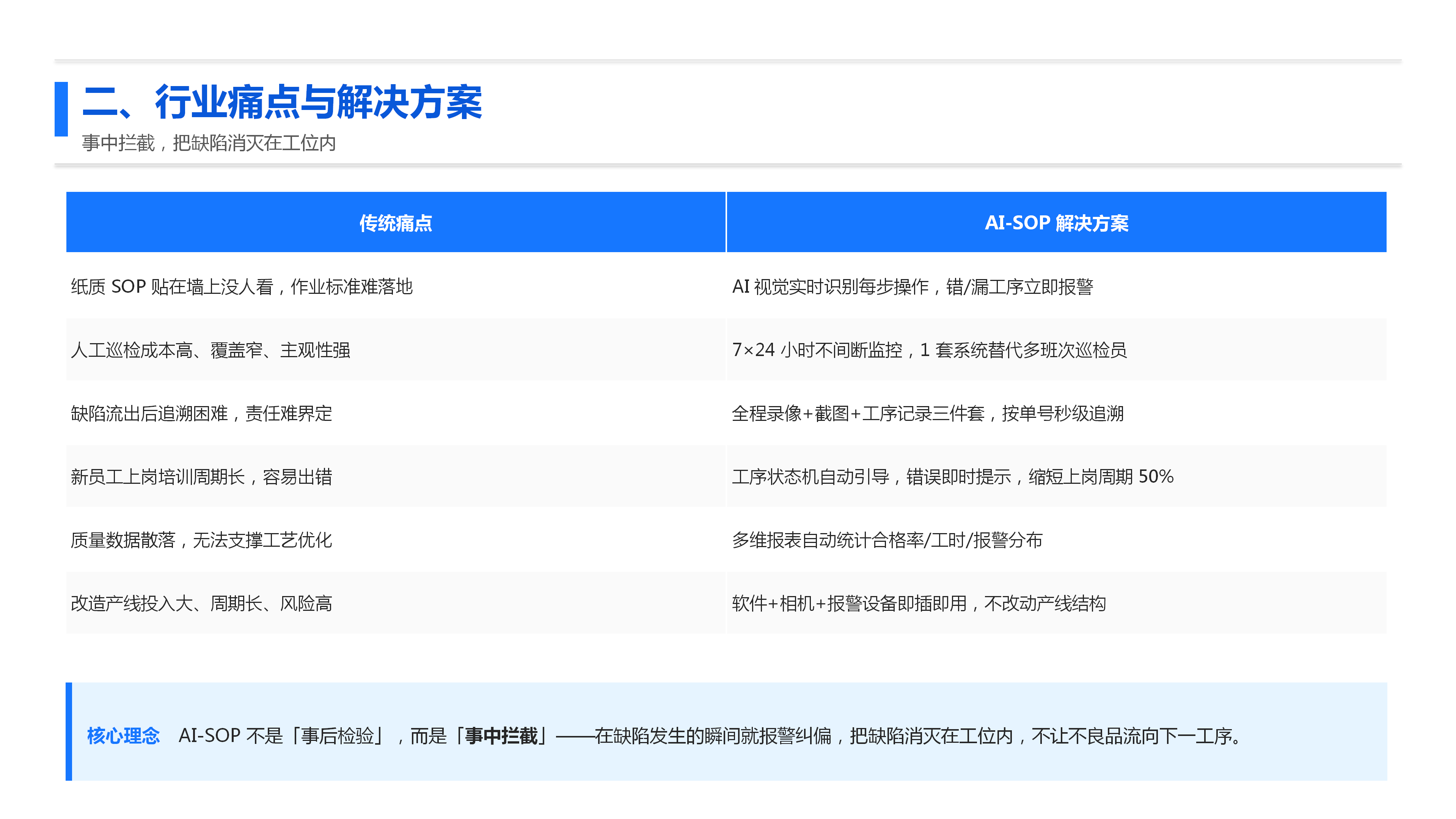Click the AI-SOP 解决方案 column header

(x=1056, y=222)
